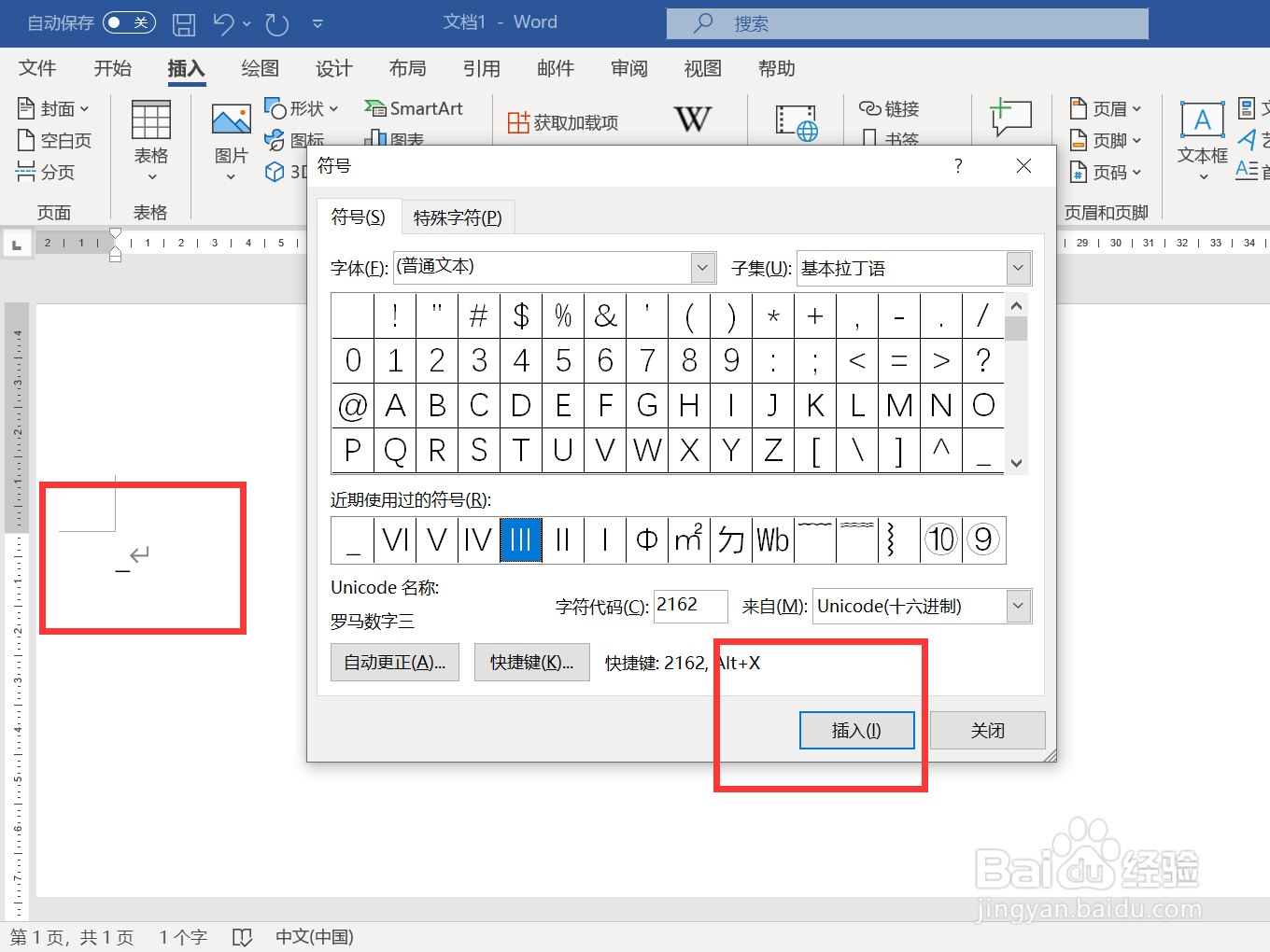The image size is (1270, 952).
Task: Click Get Add-ins (获取加载项)
Action: coord(563,122)
